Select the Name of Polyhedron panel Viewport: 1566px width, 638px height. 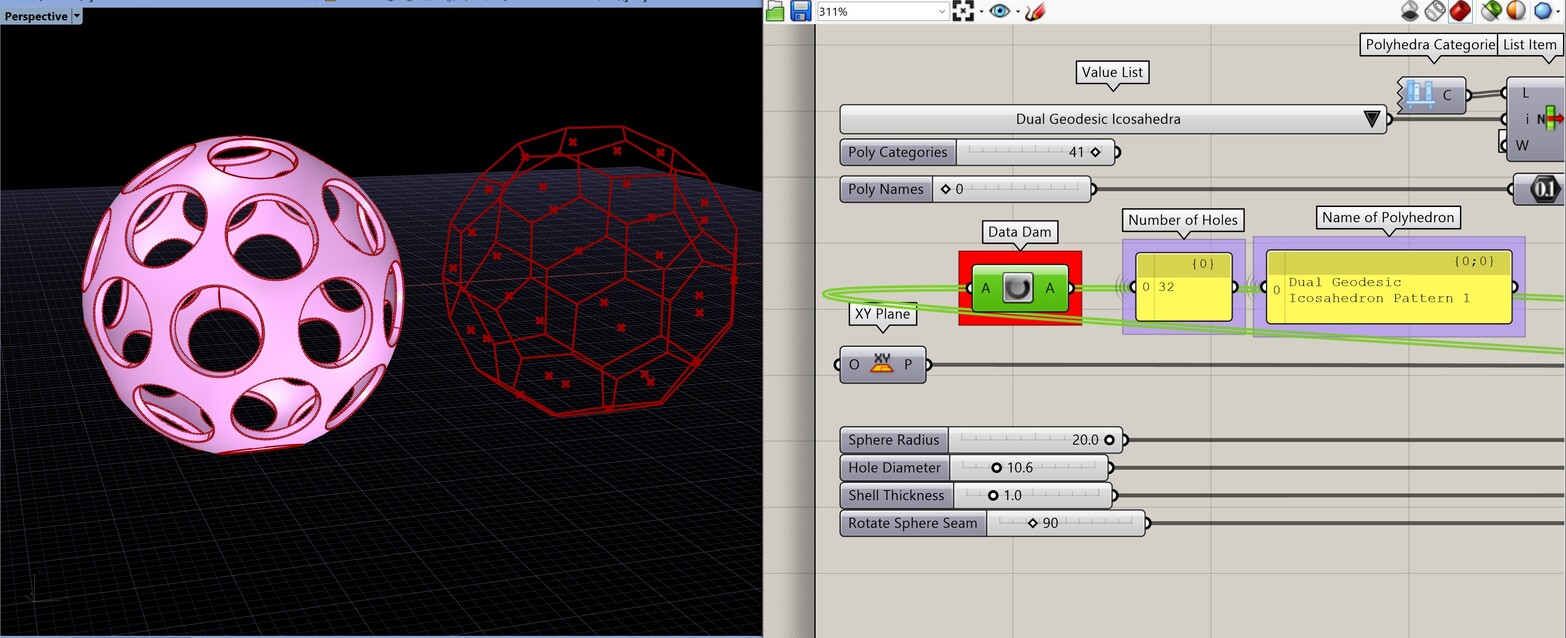1389,287
